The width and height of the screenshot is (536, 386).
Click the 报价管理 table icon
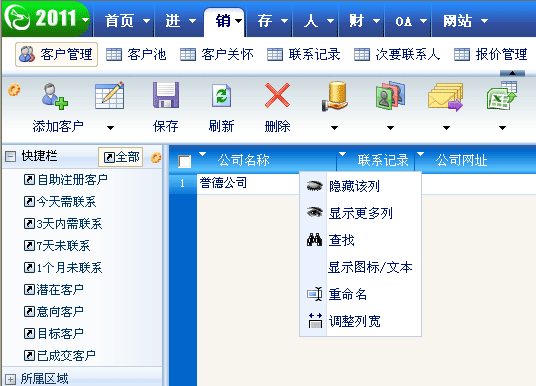(x=462, y=54)
